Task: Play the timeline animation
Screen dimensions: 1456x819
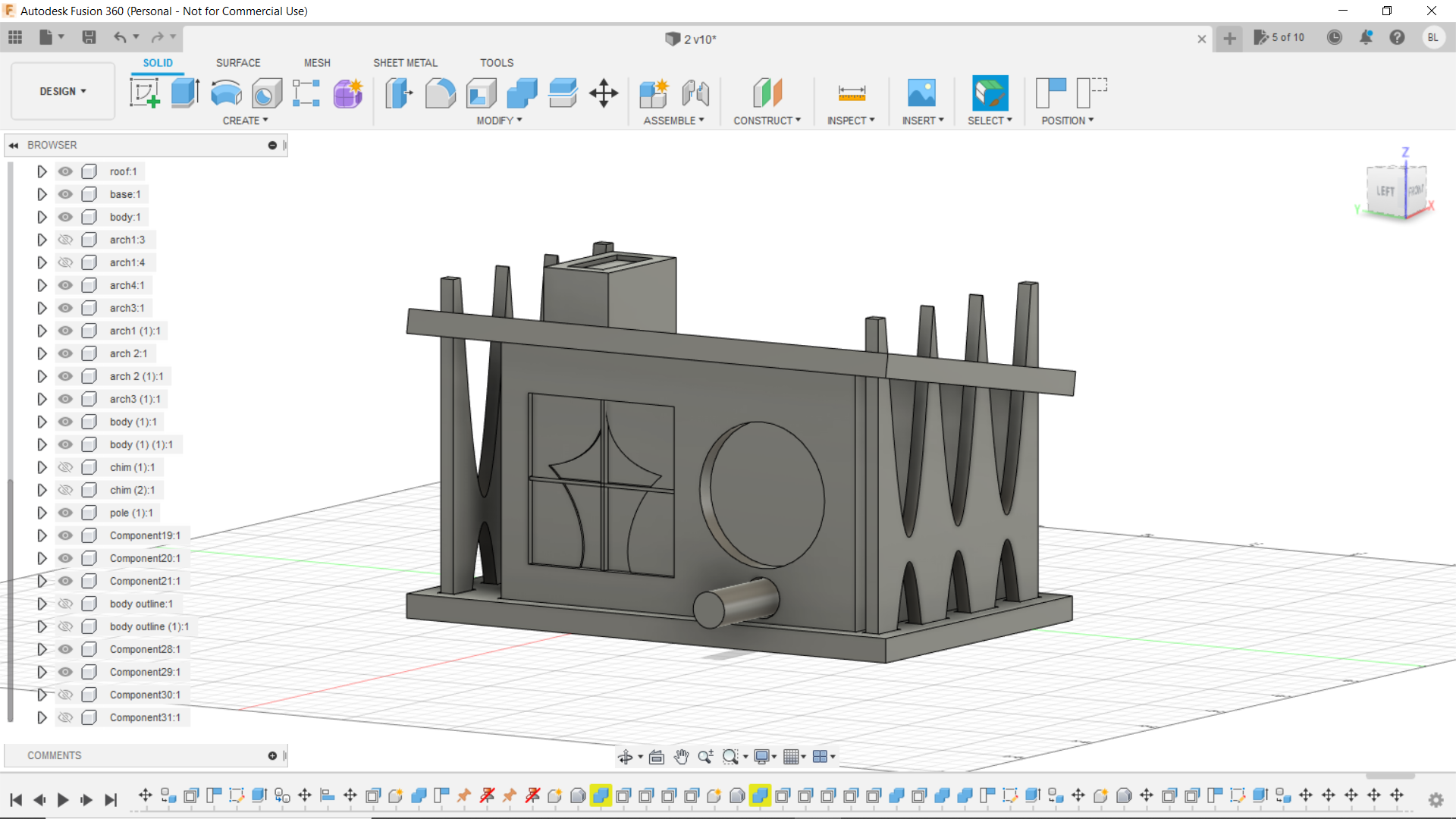Action: pyautogui.click(x=63, y=799)
